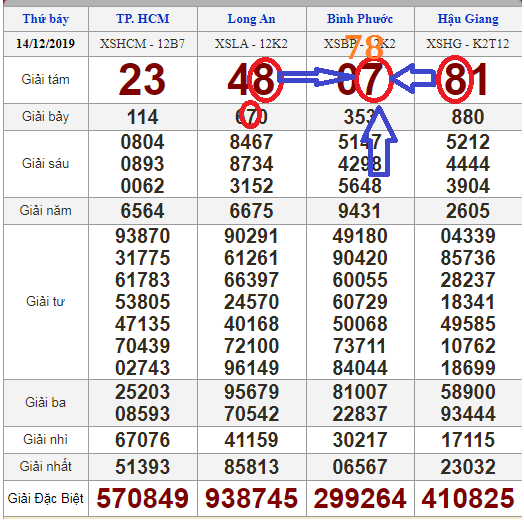Click the orange 78 annotation

[x=365, y=47]
